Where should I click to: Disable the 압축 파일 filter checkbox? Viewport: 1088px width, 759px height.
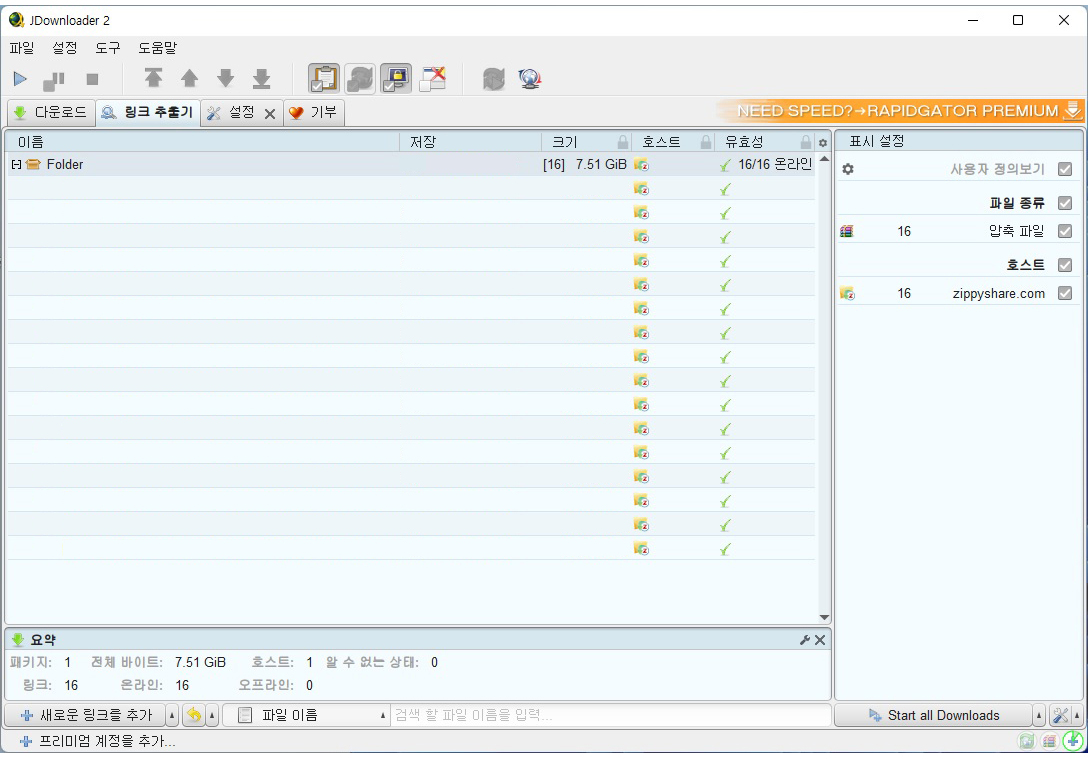tap(1065, 230)
